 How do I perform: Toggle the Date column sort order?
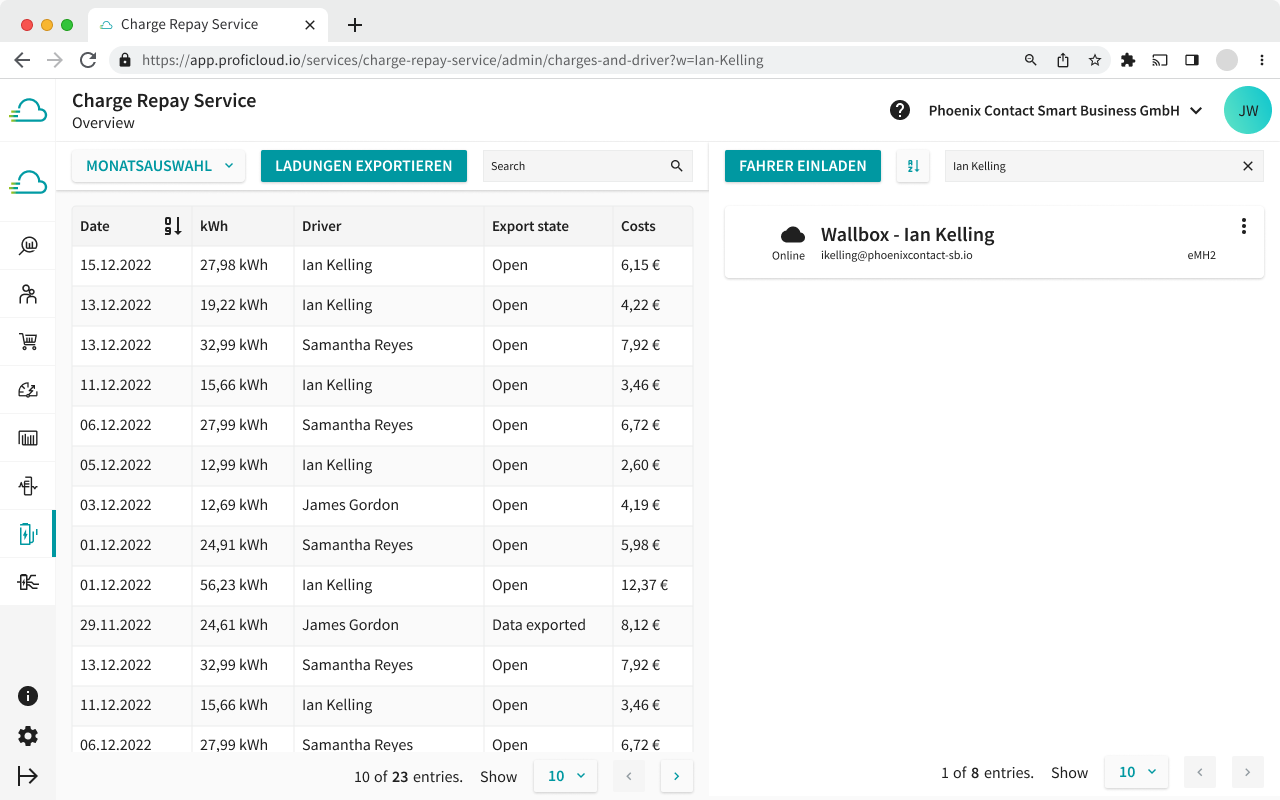click(172, 226)
